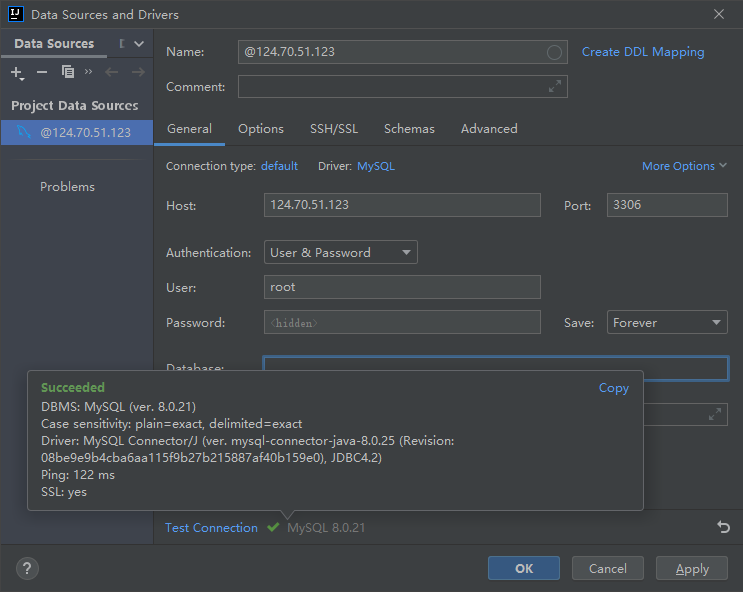Select Problems in the left panel
The image size is (743, 592).
click(x=67, y=187)
